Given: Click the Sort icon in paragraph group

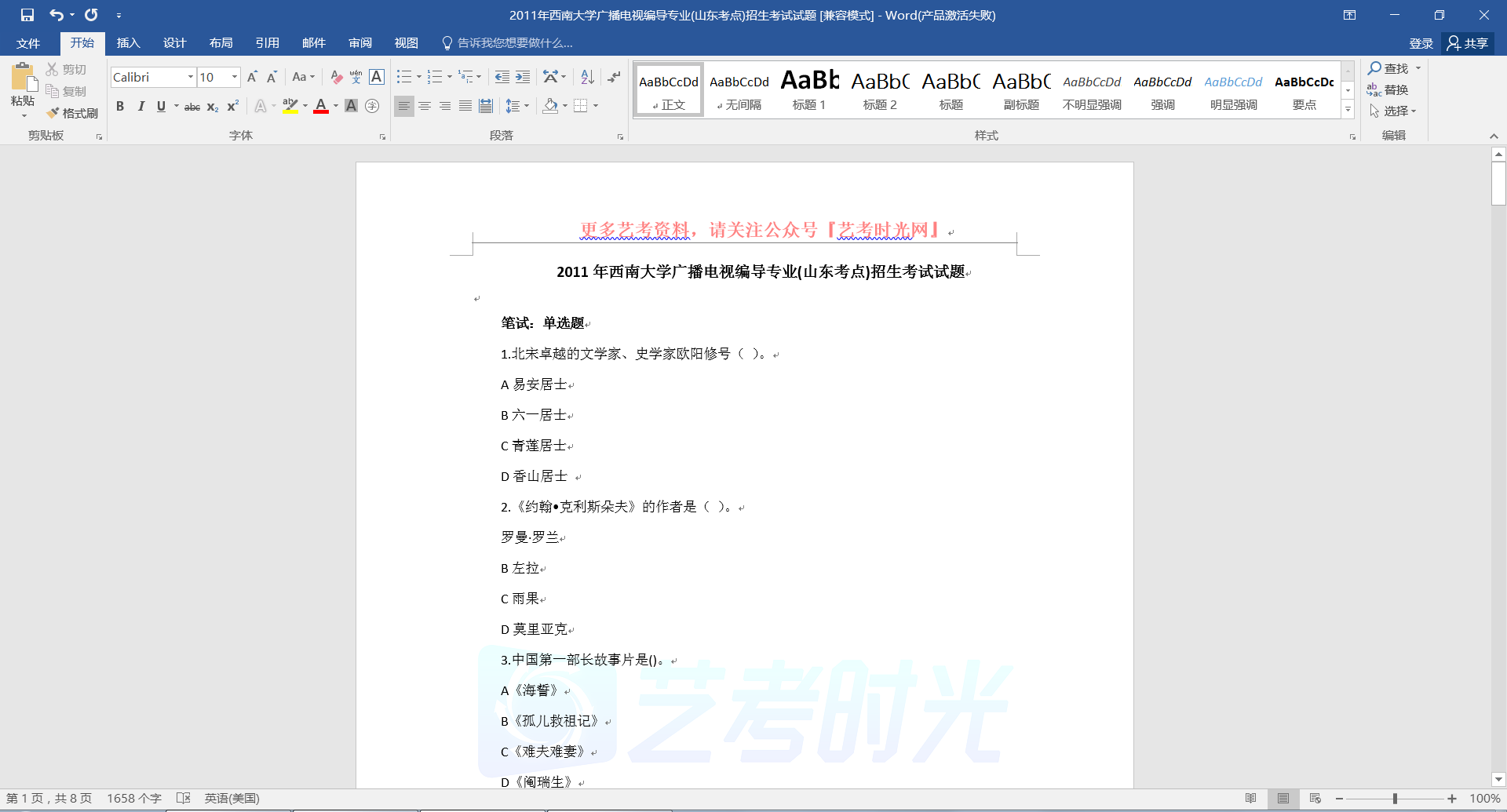Looking at the screenshot, I should coord(587,77).
